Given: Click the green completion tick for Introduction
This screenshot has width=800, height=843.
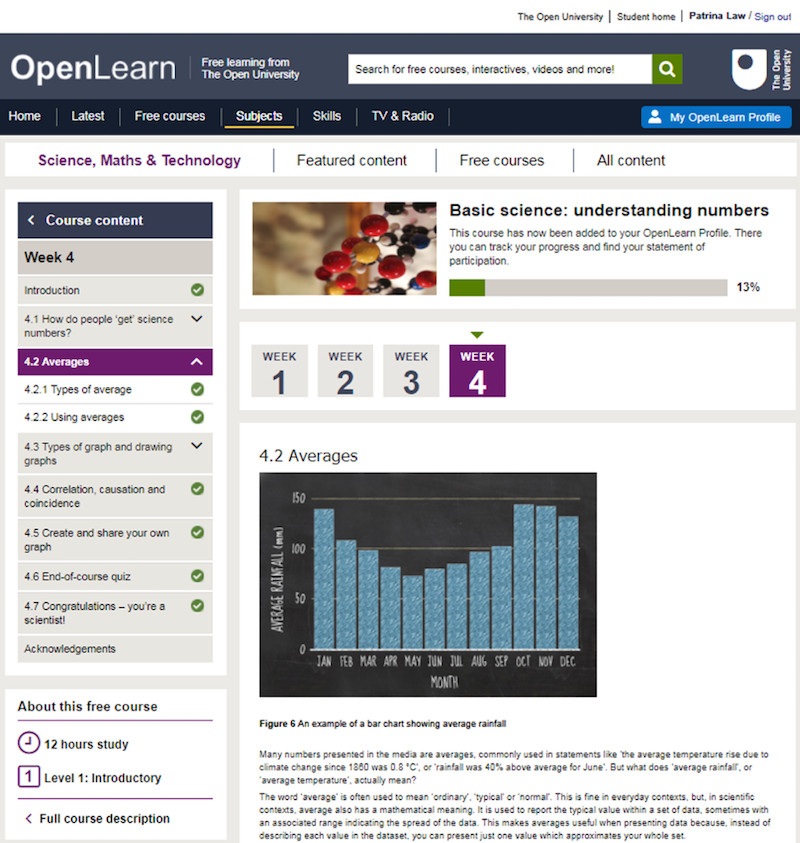Looking at the screenshot, I should pyautogui.click(x=197, y=290).
